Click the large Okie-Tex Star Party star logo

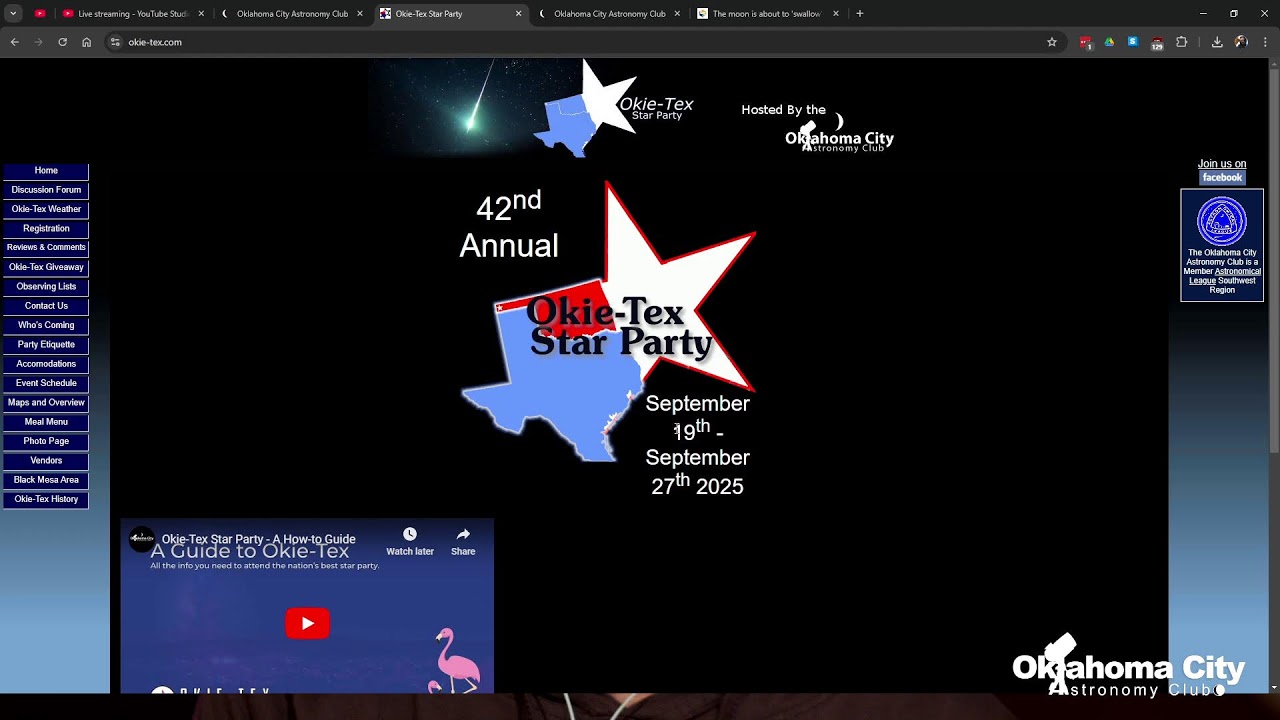click(608, 322)
